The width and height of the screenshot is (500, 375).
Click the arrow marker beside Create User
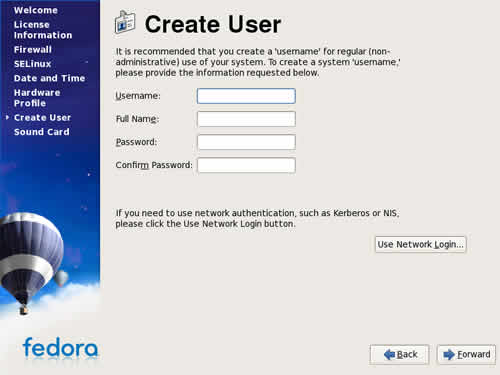tap(7, 117)
